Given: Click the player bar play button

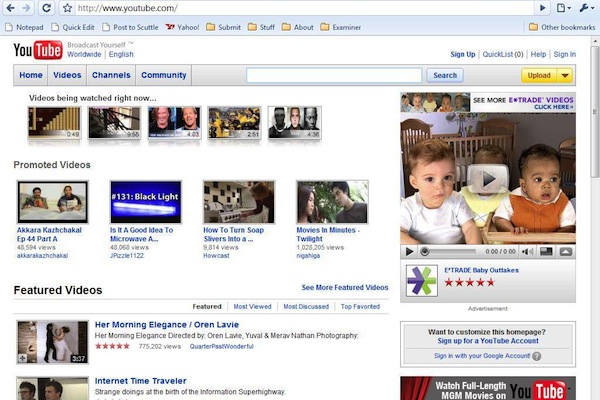Looking at the screenshot, I should click(x=409, y=251).
